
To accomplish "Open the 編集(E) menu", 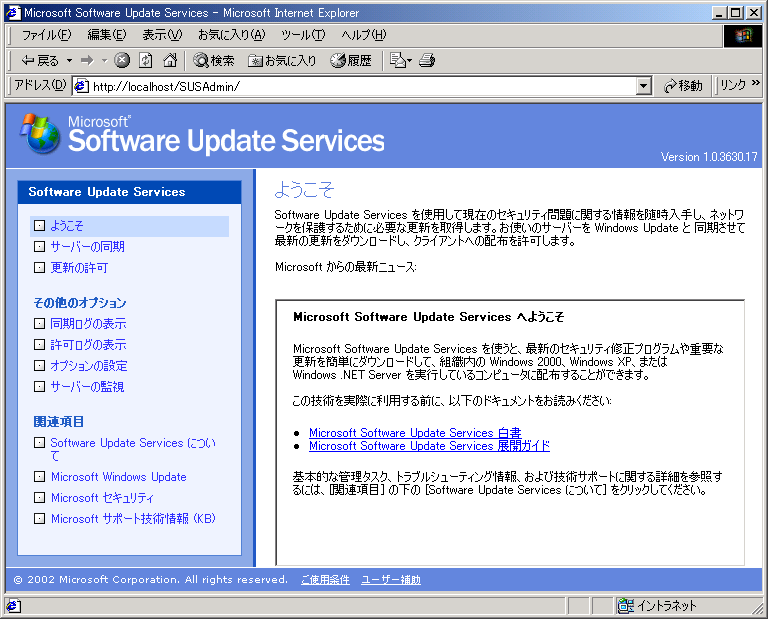I will [106, 35].
